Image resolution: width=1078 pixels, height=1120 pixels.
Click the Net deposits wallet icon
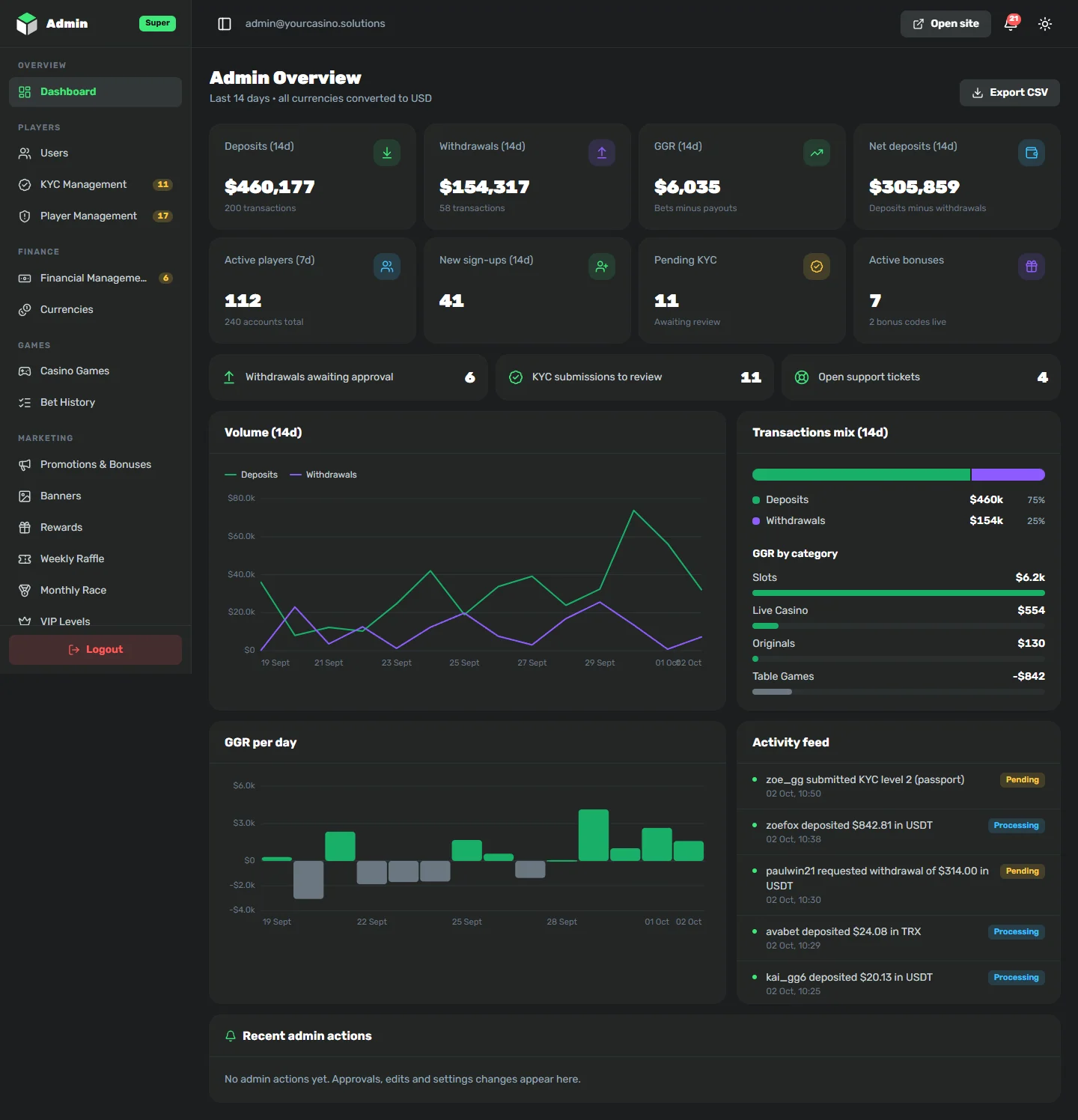pyautogui.click(x=1032, y=153)
